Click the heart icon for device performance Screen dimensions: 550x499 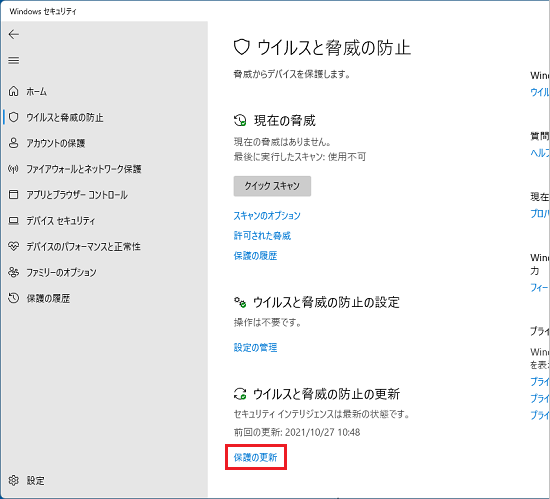13,247
